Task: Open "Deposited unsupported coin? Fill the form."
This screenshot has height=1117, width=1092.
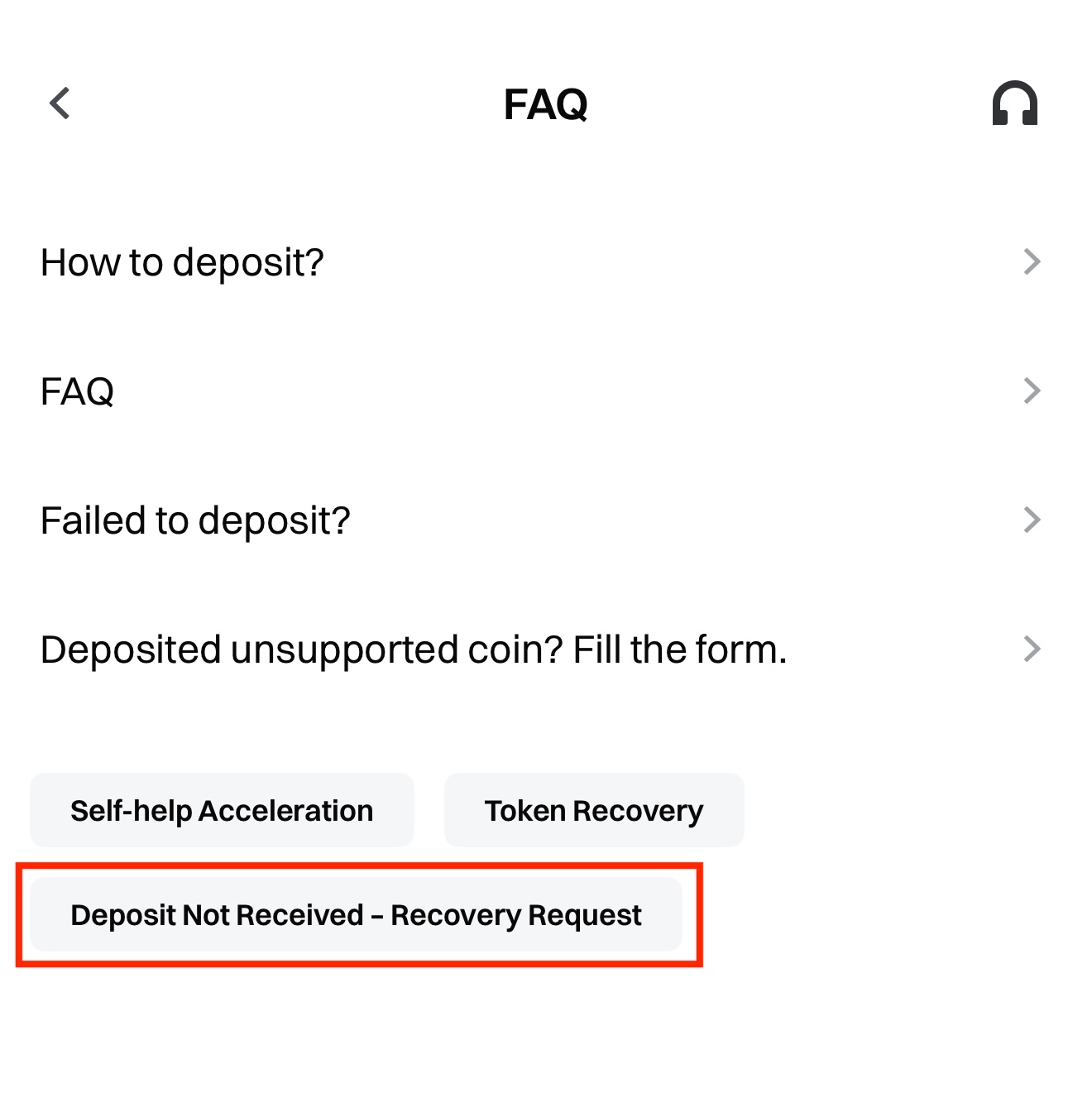Action: point(414,650)
